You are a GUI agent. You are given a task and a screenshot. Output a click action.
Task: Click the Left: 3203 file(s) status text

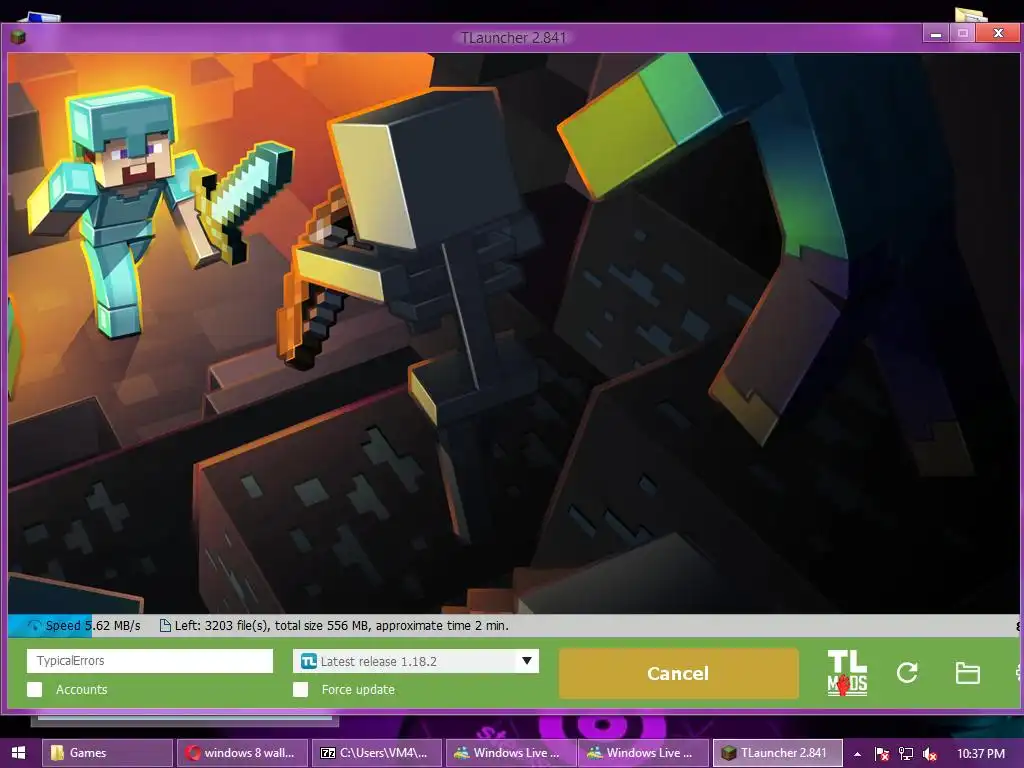tap(342, 626)
